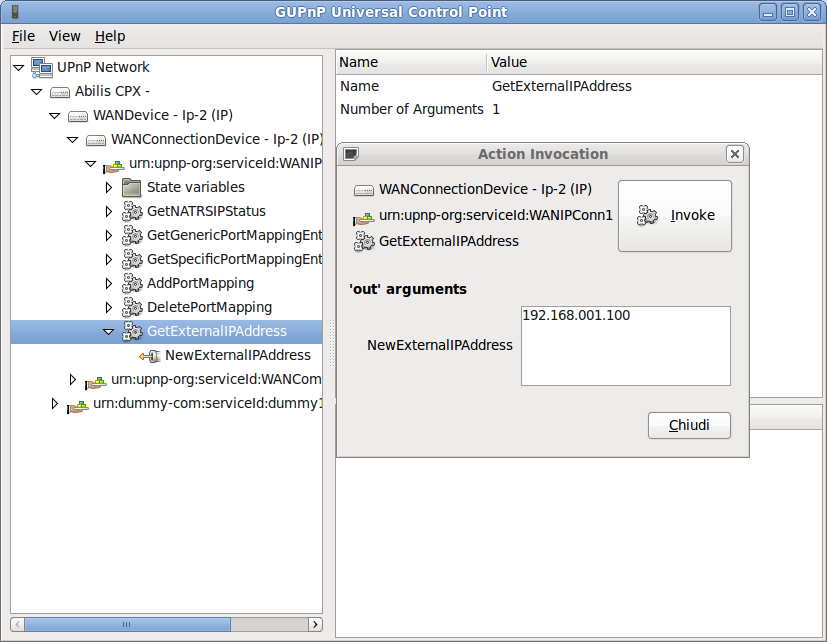Click the UPnP Network computer icon

pos(41,67)
